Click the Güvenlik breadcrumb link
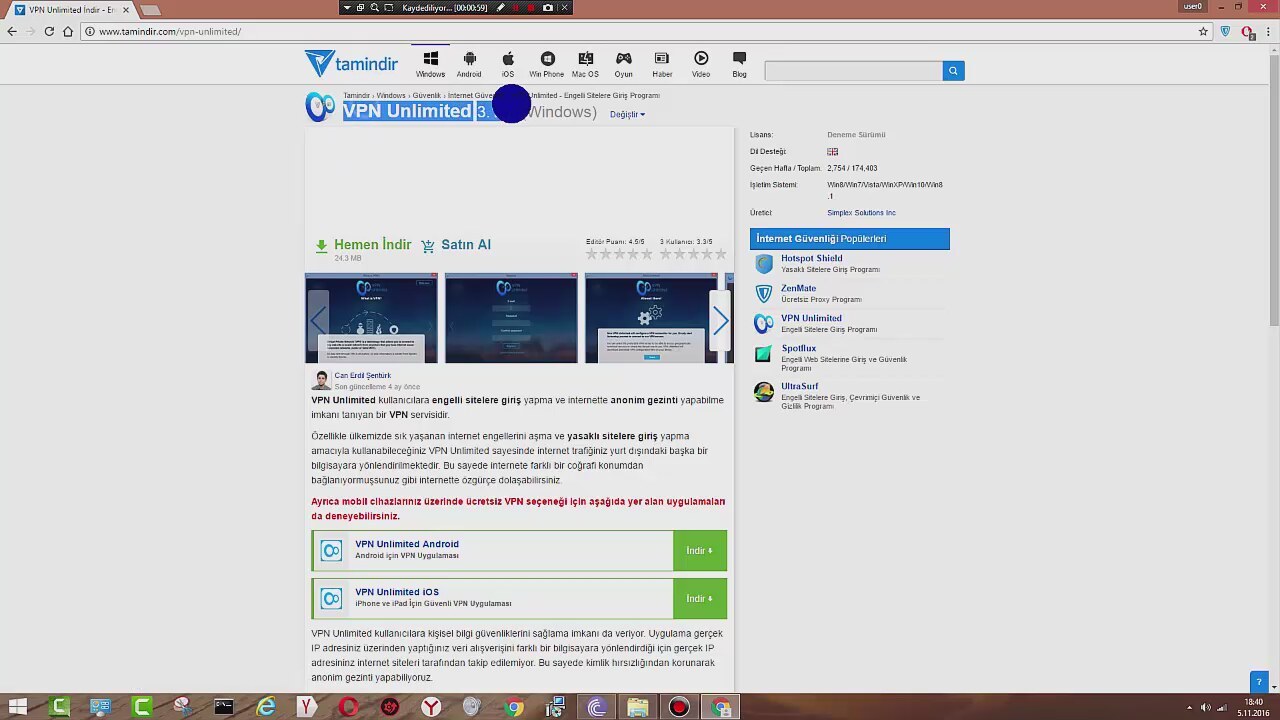Viewport: 1280px width, 720px height. pyautogui.click(x=426, y=96)
